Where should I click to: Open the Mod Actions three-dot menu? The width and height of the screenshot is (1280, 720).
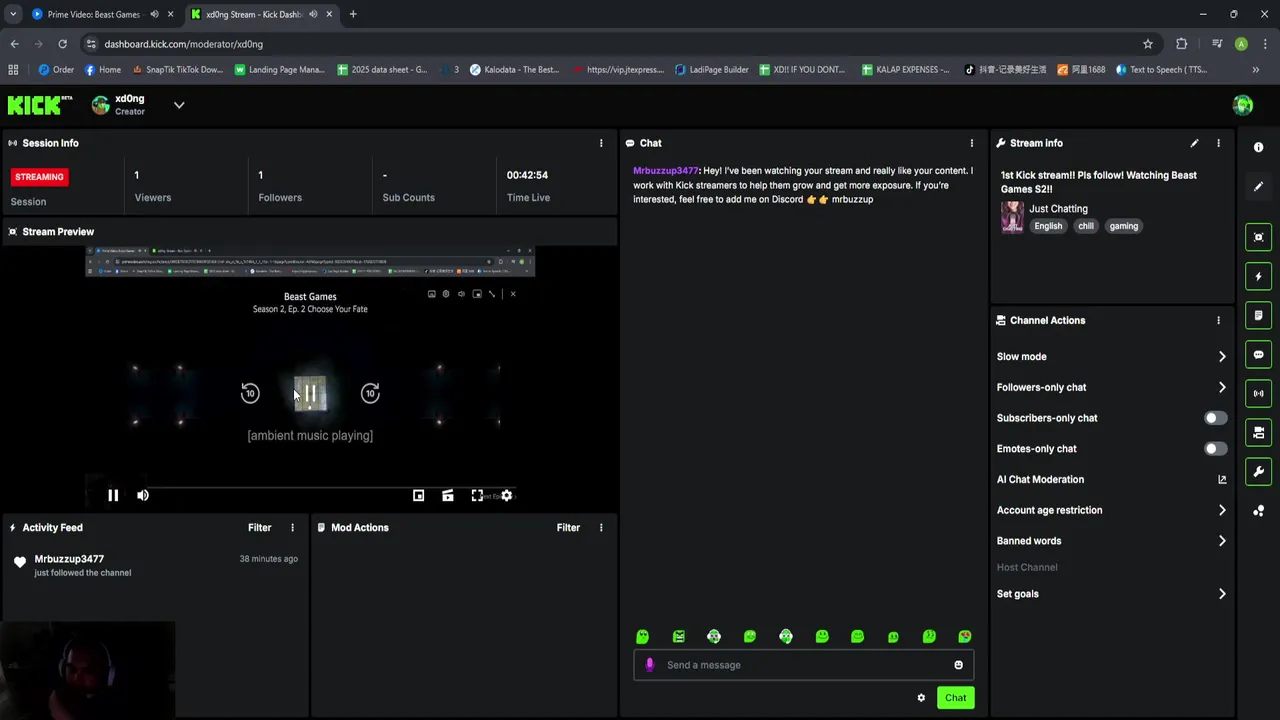point(601,527)
